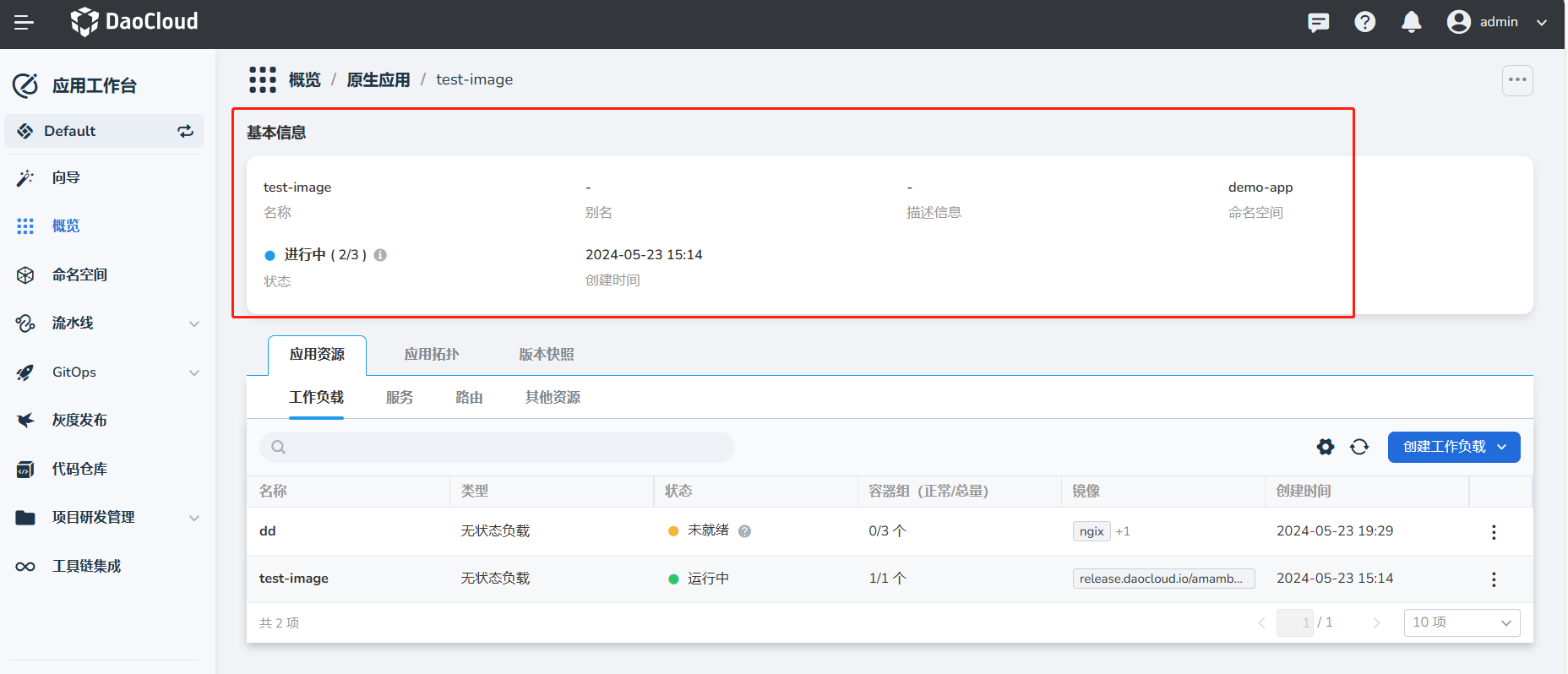Open the 灰度发布 sidebar item
Image resolution: width=1568 pixels, height=674 pixels.
point(79,421)
